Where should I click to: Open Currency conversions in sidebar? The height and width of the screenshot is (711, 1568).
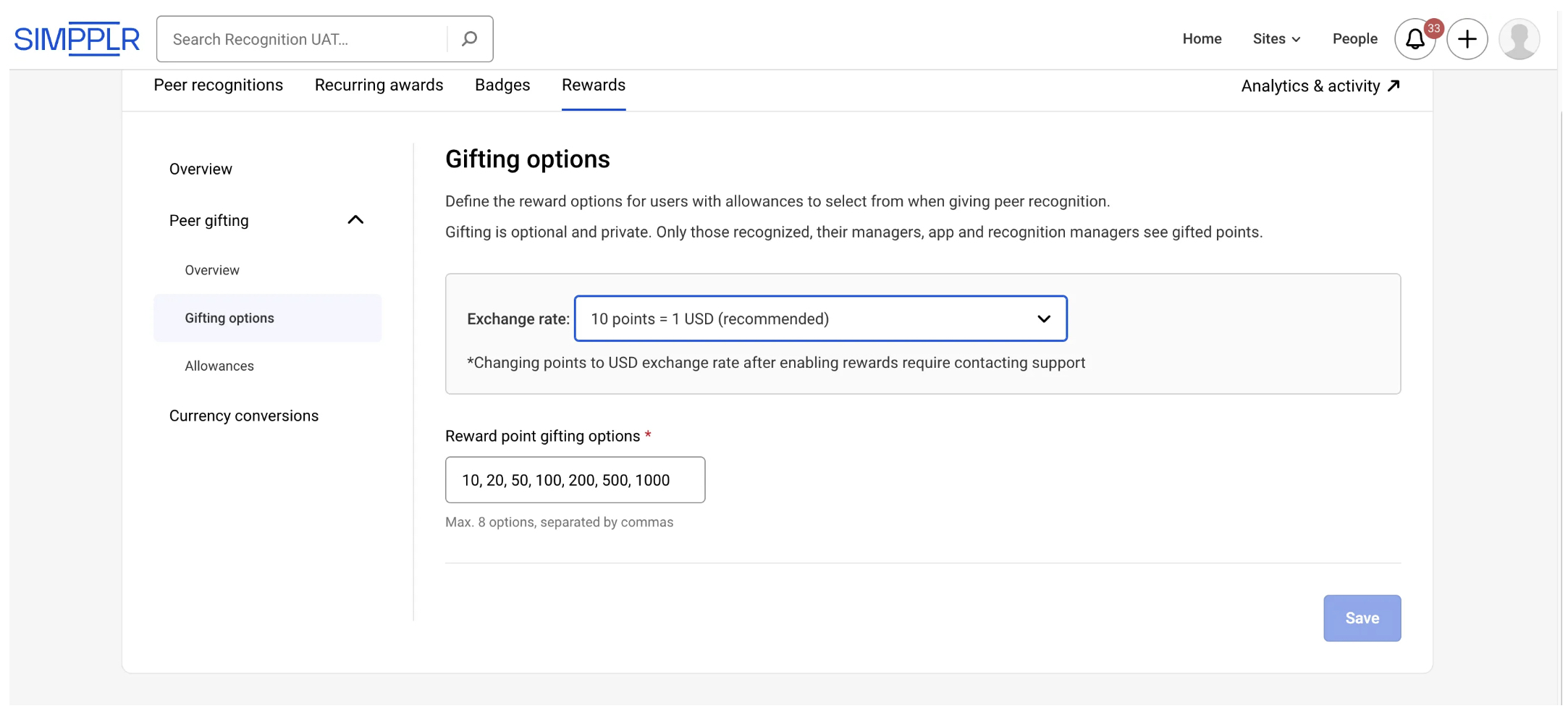243,416
